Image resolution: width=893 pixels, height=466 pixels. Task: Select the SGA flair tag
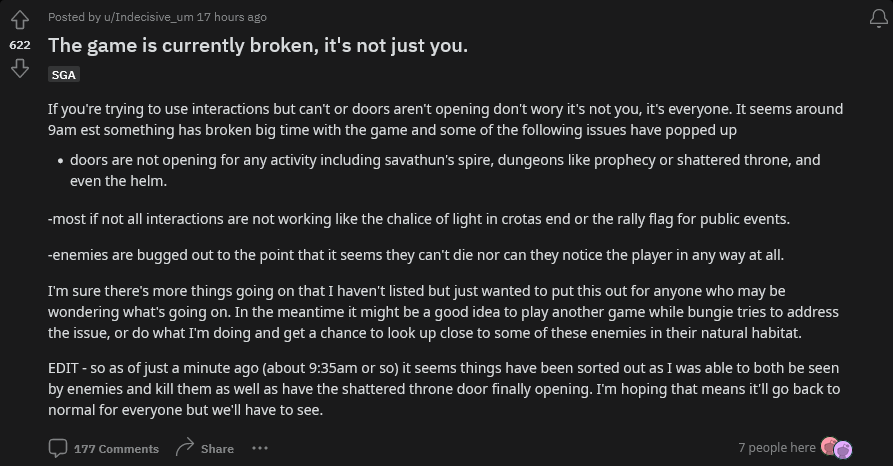pyautogui.click(x=63, y=74)
